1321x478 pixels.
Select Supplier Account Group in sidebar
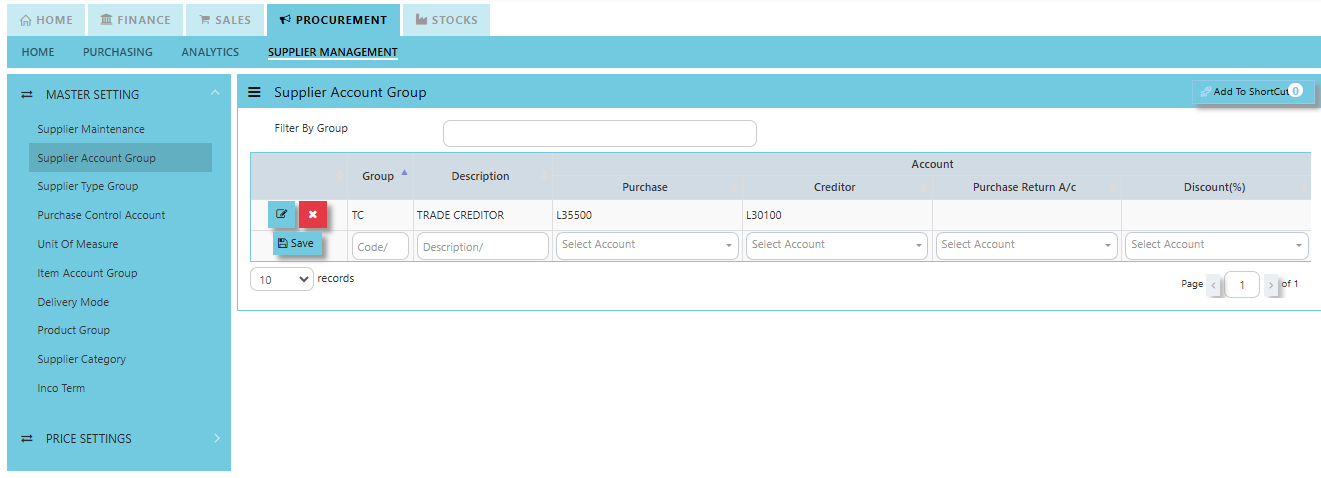[120, 158]
